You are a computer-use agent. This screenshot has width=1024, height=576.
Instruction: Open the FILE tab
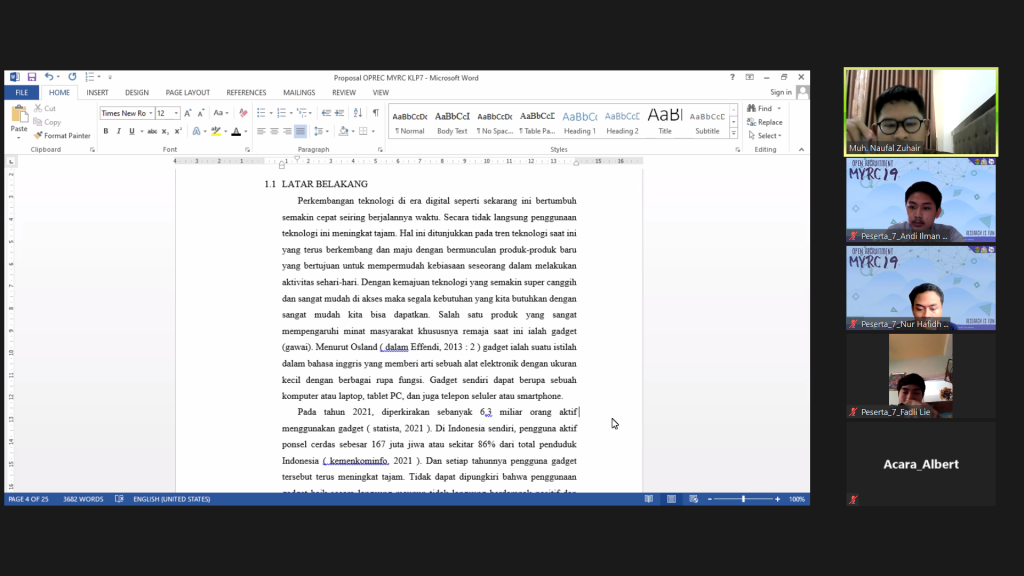pyautogui.click(x=22, y=93)
